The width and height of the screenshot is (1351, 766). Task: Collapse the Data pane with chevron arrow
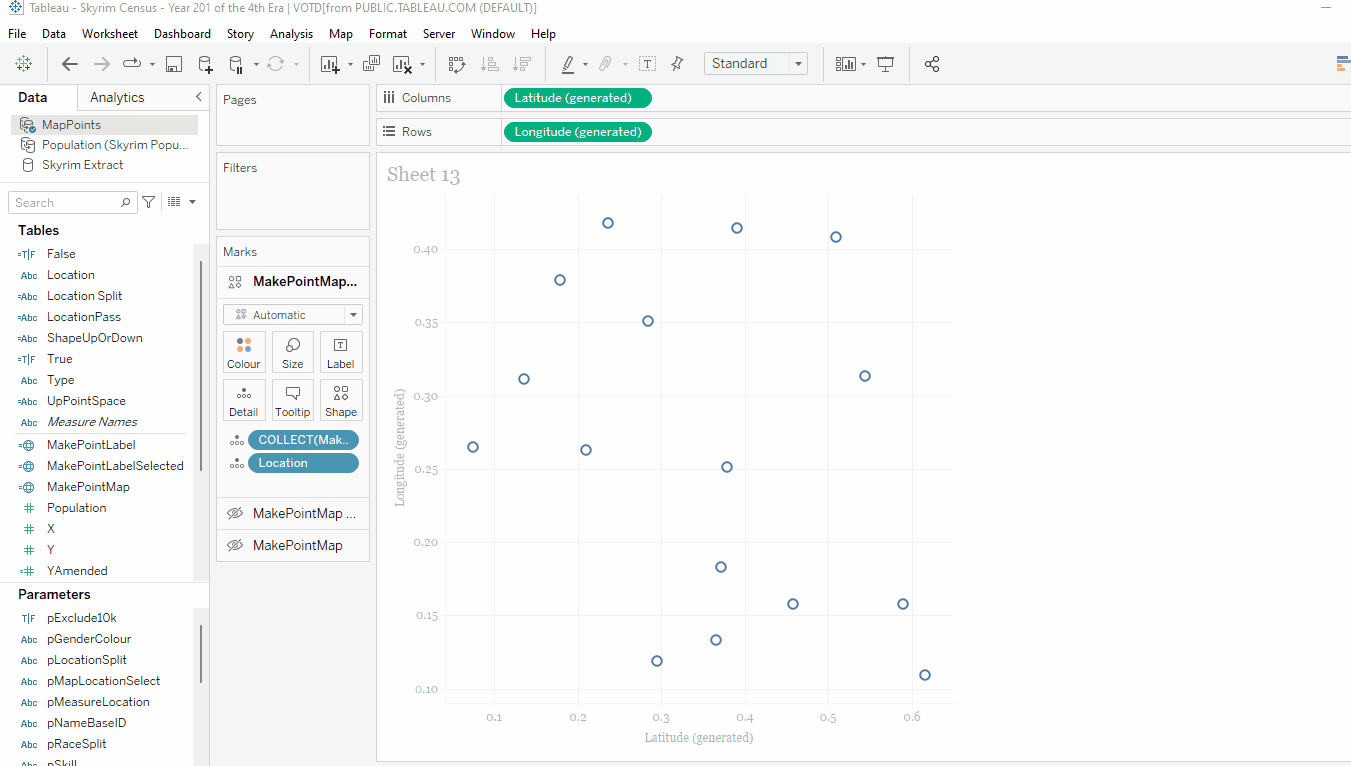pos(198,97)
